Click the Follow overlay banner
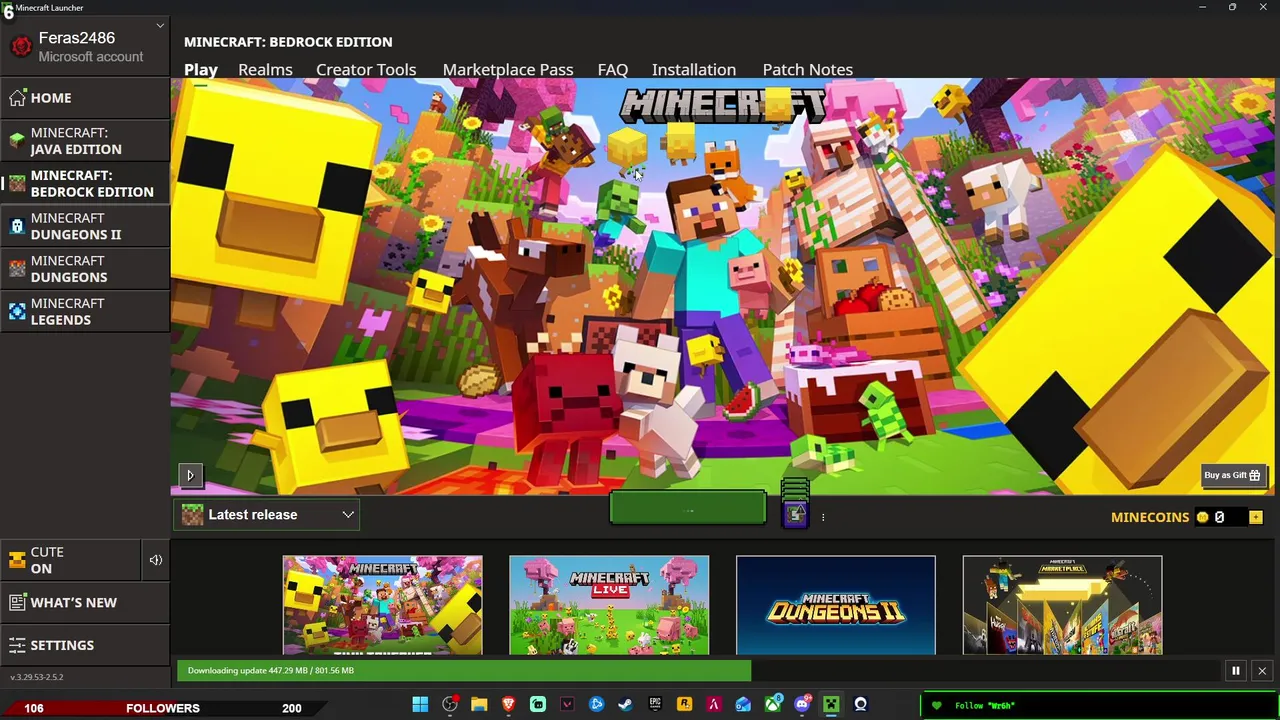This screenshot has height=720, width=1280. pyautogui.click(x=1100, y=706)
